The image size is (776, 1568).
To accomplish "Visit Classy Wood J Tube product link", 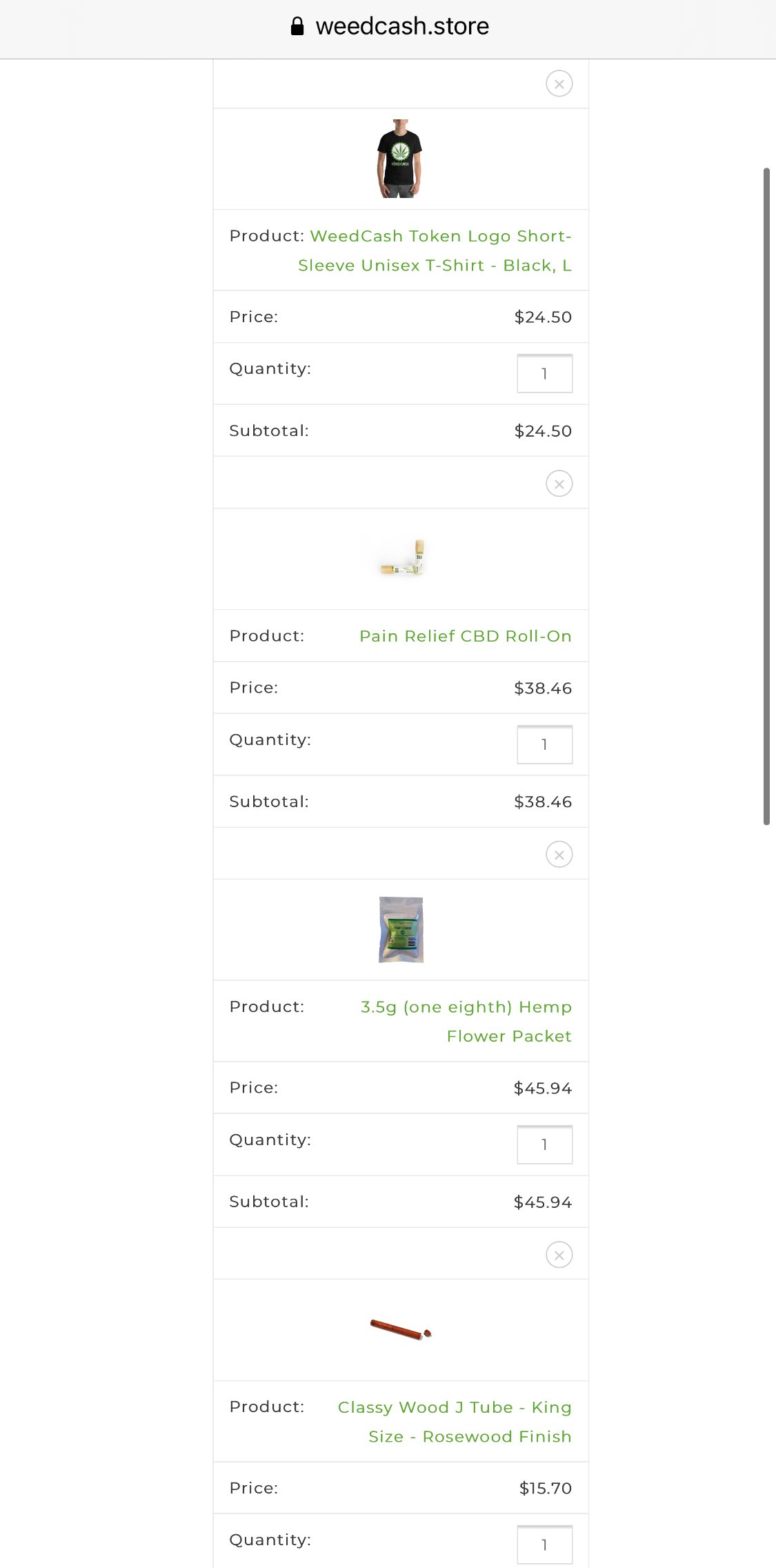I will pos(455,1421).
